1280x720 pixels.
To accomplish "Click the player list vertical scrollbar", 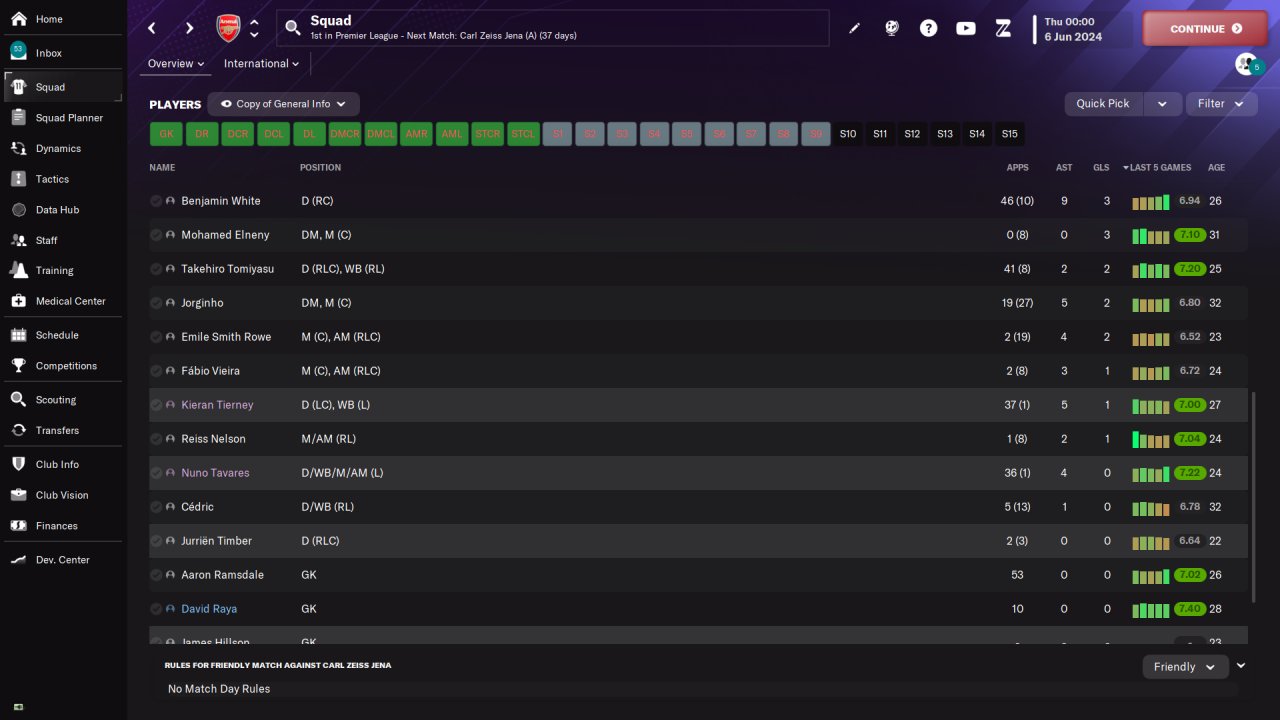I will [1252, 497].
